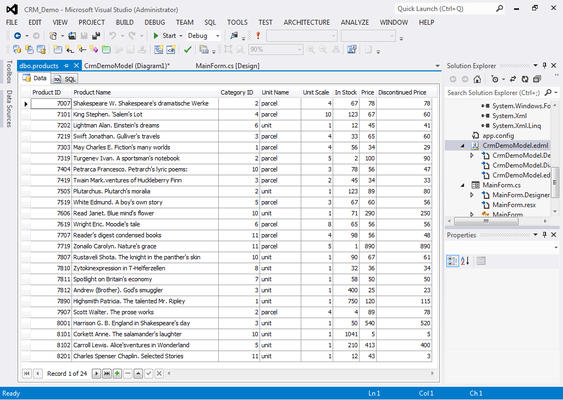This screenshot has height=400, width=563.
Task: Click the Find in Files toolbar icon
Action: click(234, 36)
